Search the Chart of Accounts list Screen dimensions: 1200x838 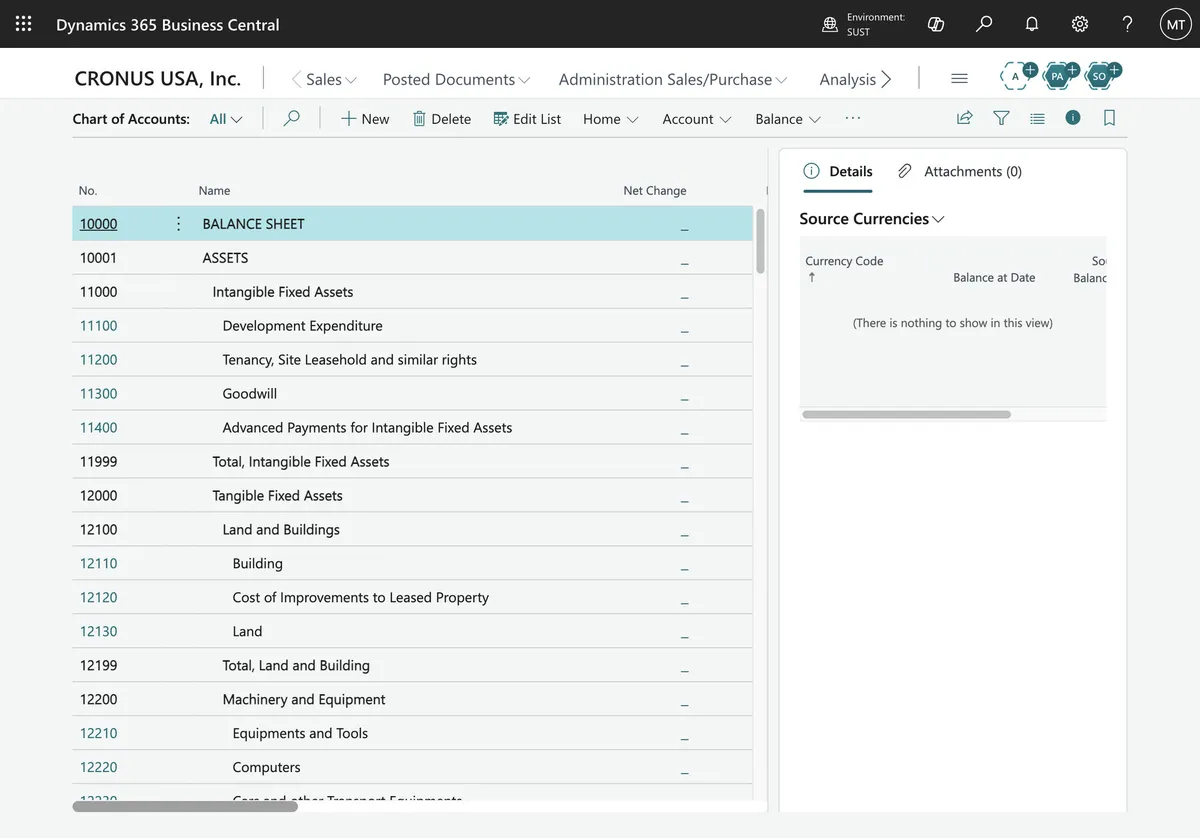click(292, 118)
